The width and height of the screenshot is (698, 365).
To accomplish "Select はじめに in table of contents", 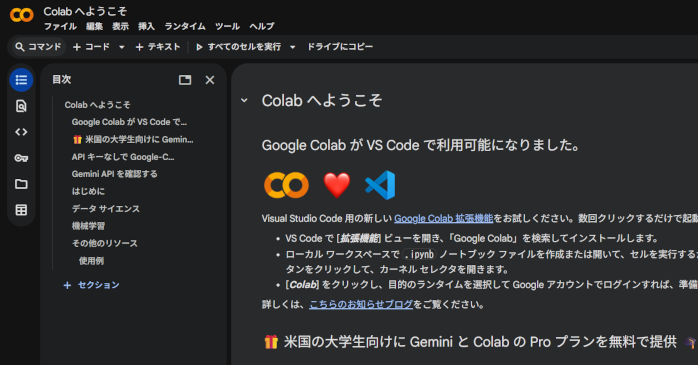I will 88,191.
